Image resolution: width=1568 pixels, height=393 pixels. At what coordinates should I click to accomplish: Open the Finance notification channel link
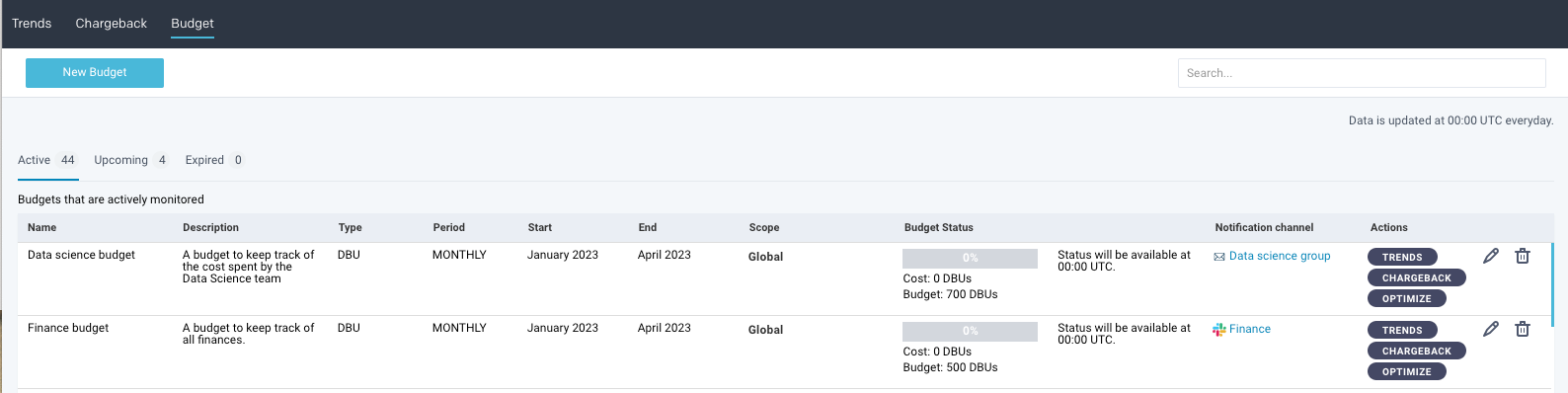1250,329
